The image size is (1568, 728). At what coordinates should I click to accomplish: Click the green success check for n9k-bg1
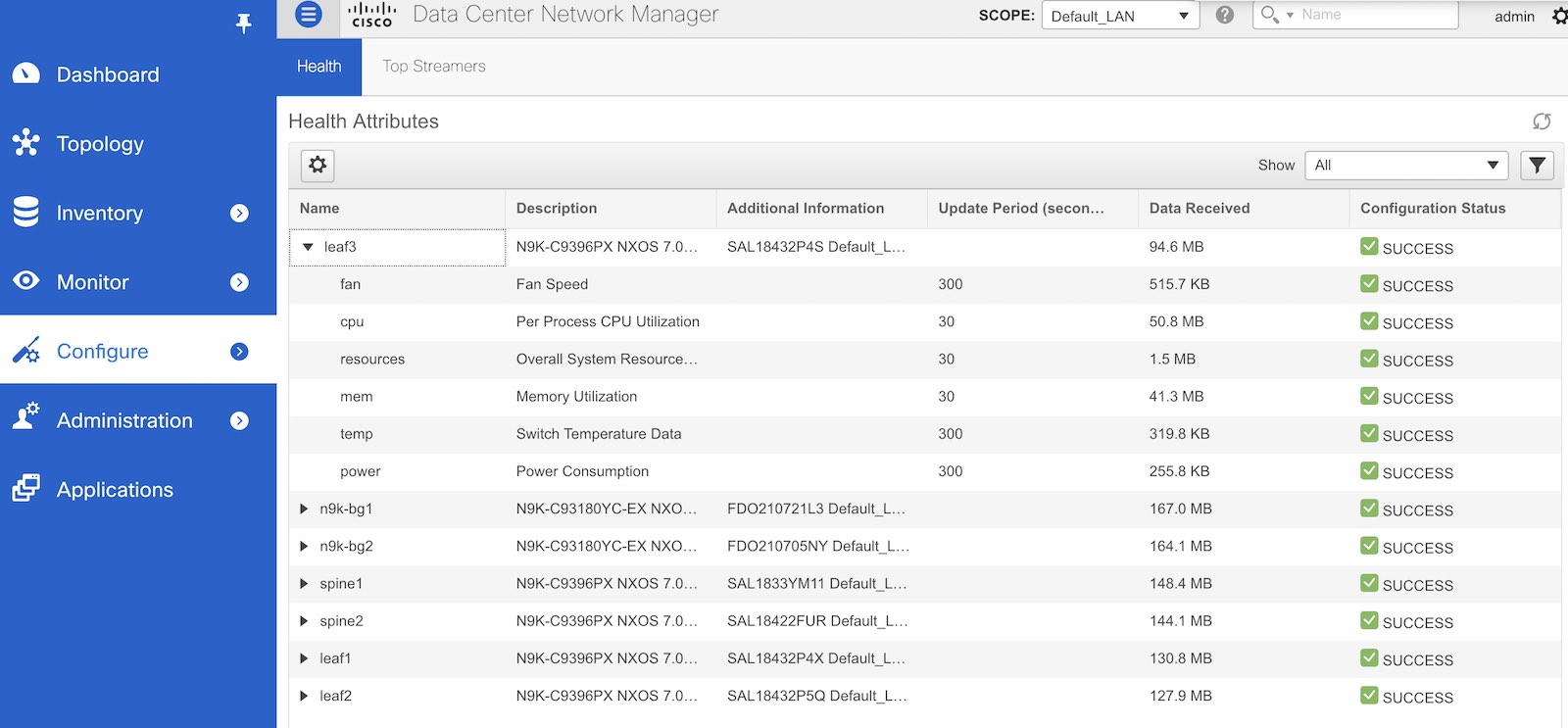[x=1369, y=508]
